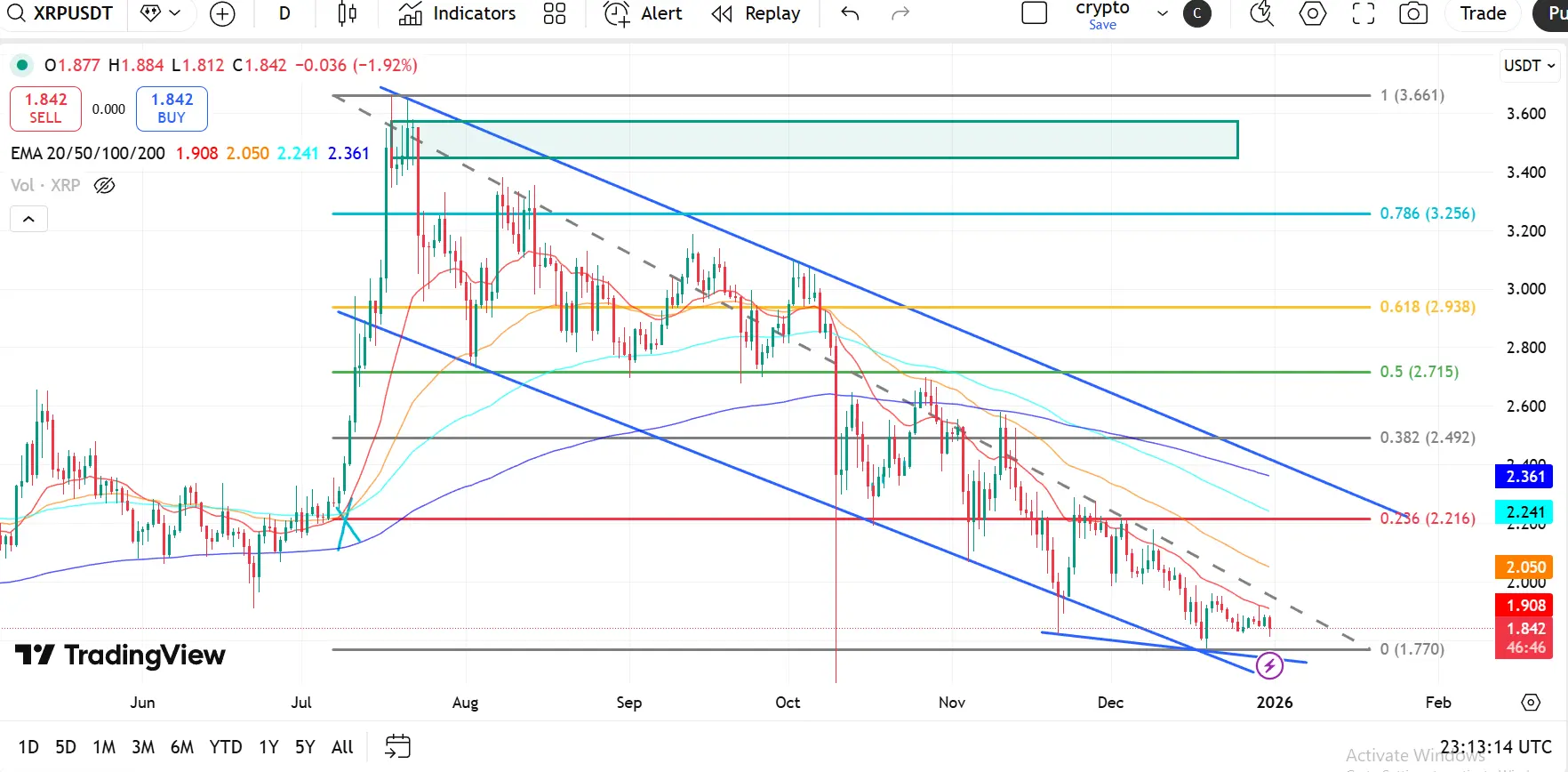The image size is (1568, 772).
Task: Click the orange 2.050 EMA price label
Action: (1525, 567)
